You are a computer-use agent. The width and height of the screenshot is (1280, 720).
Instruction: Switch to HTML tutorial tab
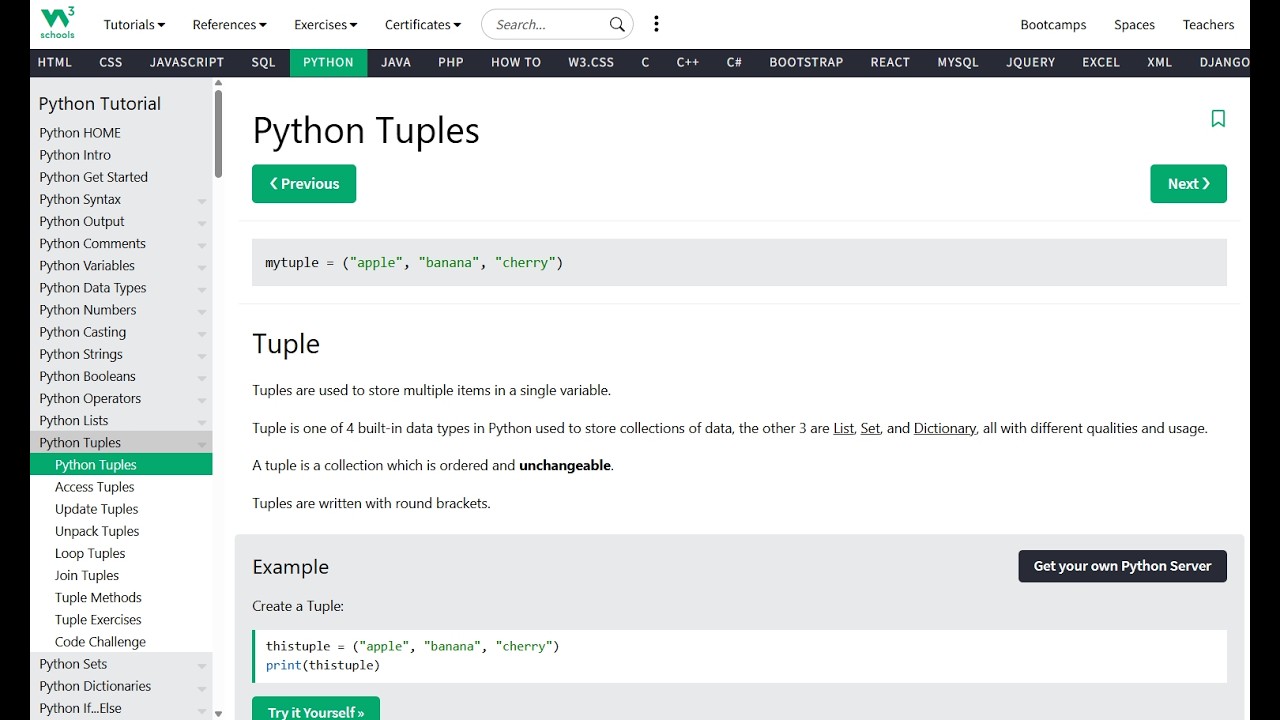pos(54,62)
